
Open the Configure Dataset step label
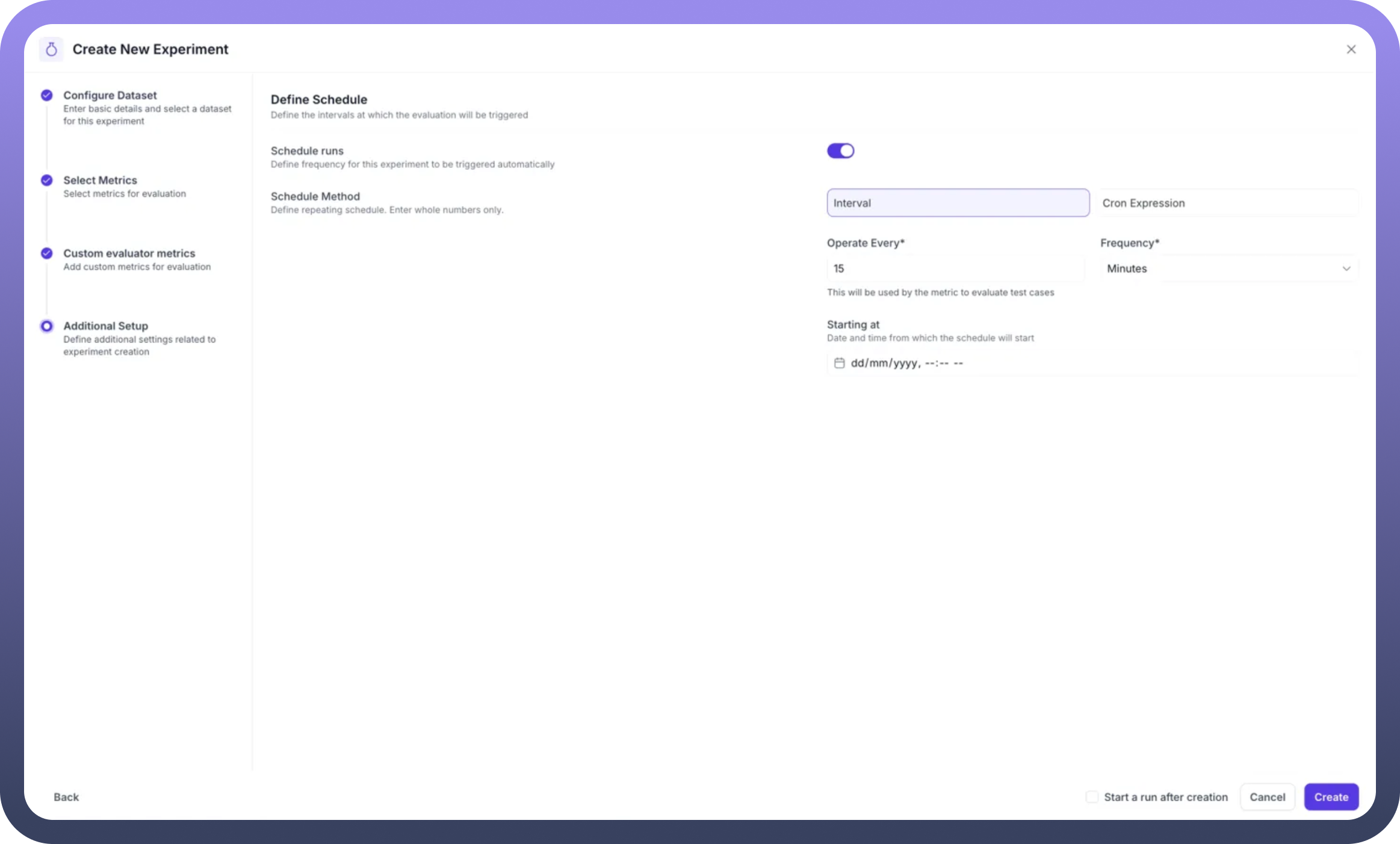click(x=110, y=95)
